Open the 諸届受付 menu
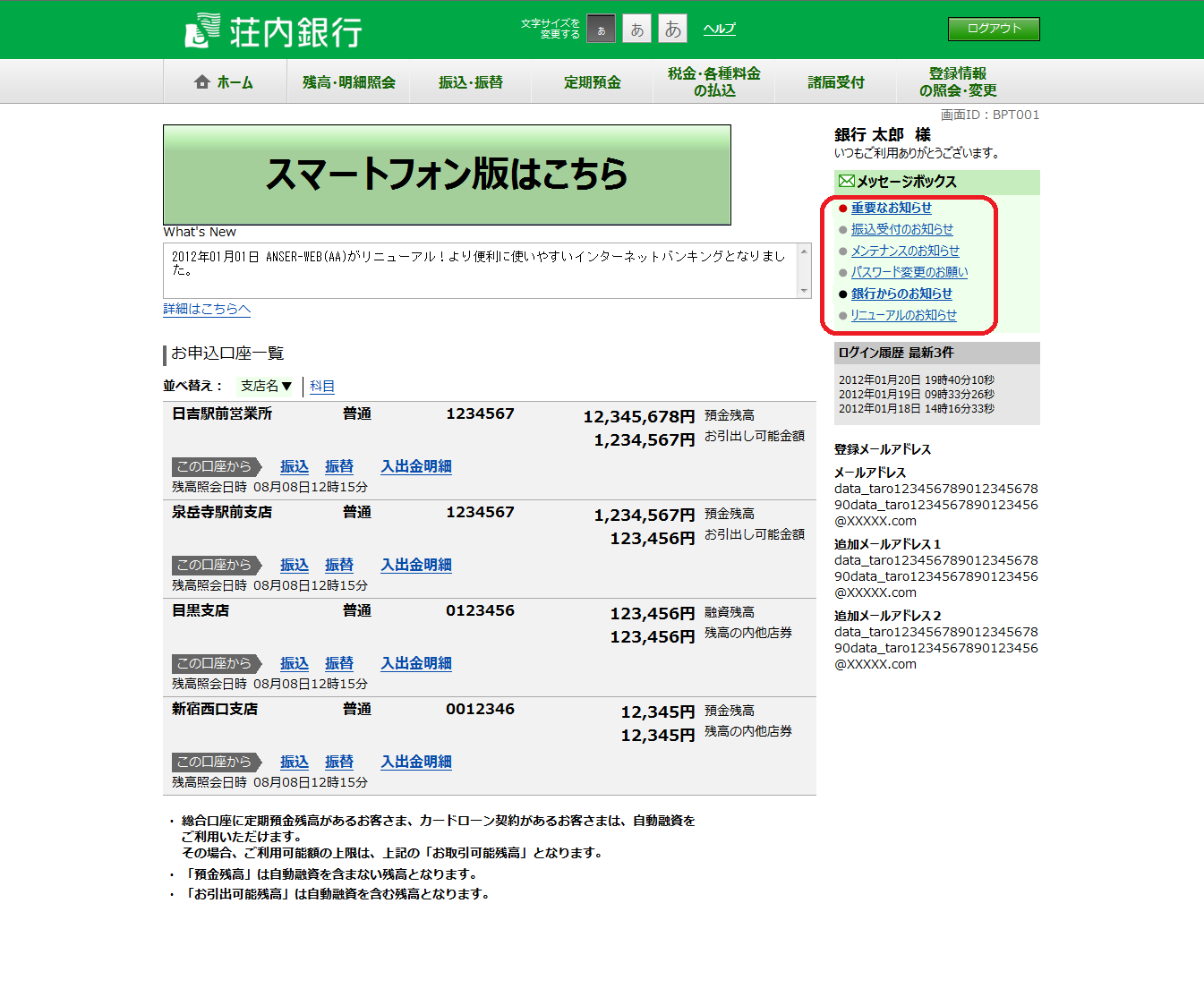The image size is (1204, 997). (836, 82)
